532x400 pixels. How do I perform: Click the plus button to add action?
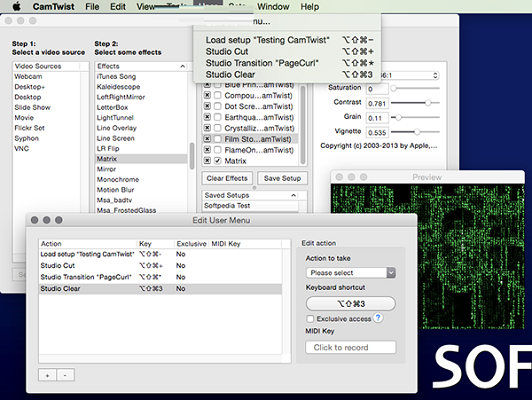[48, 375]
